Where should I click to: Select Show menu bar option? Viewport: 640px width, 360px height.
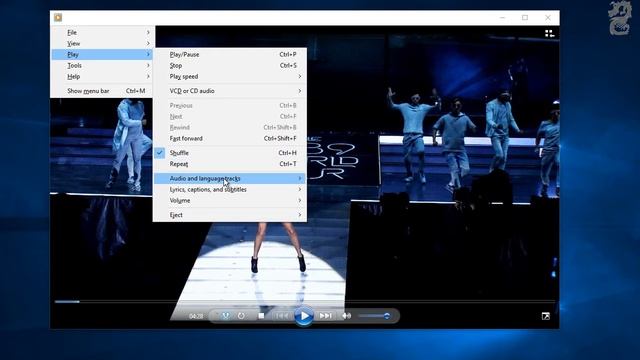click(102, 91)
